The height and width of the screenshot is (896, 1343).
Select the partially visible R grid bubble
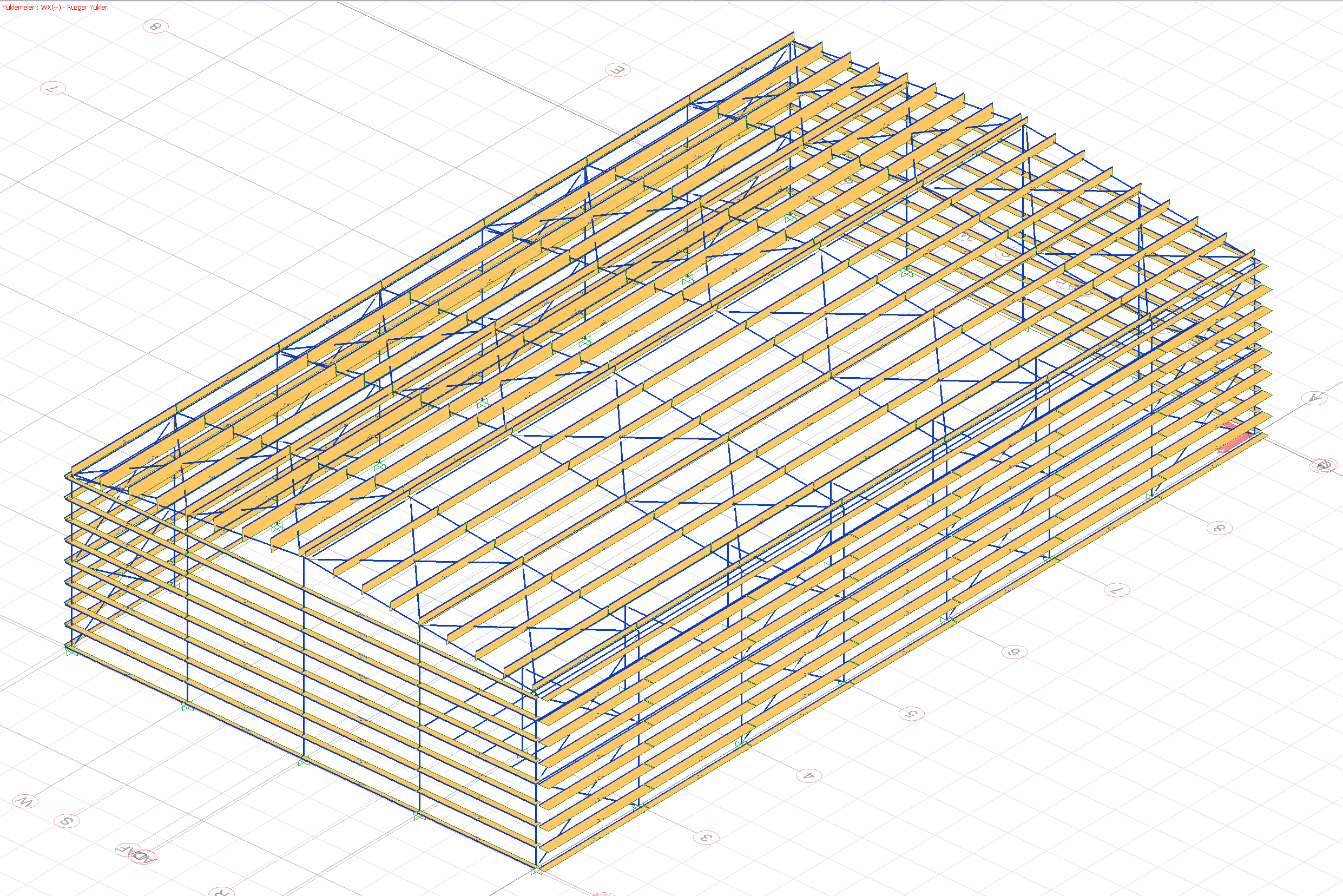221,892
